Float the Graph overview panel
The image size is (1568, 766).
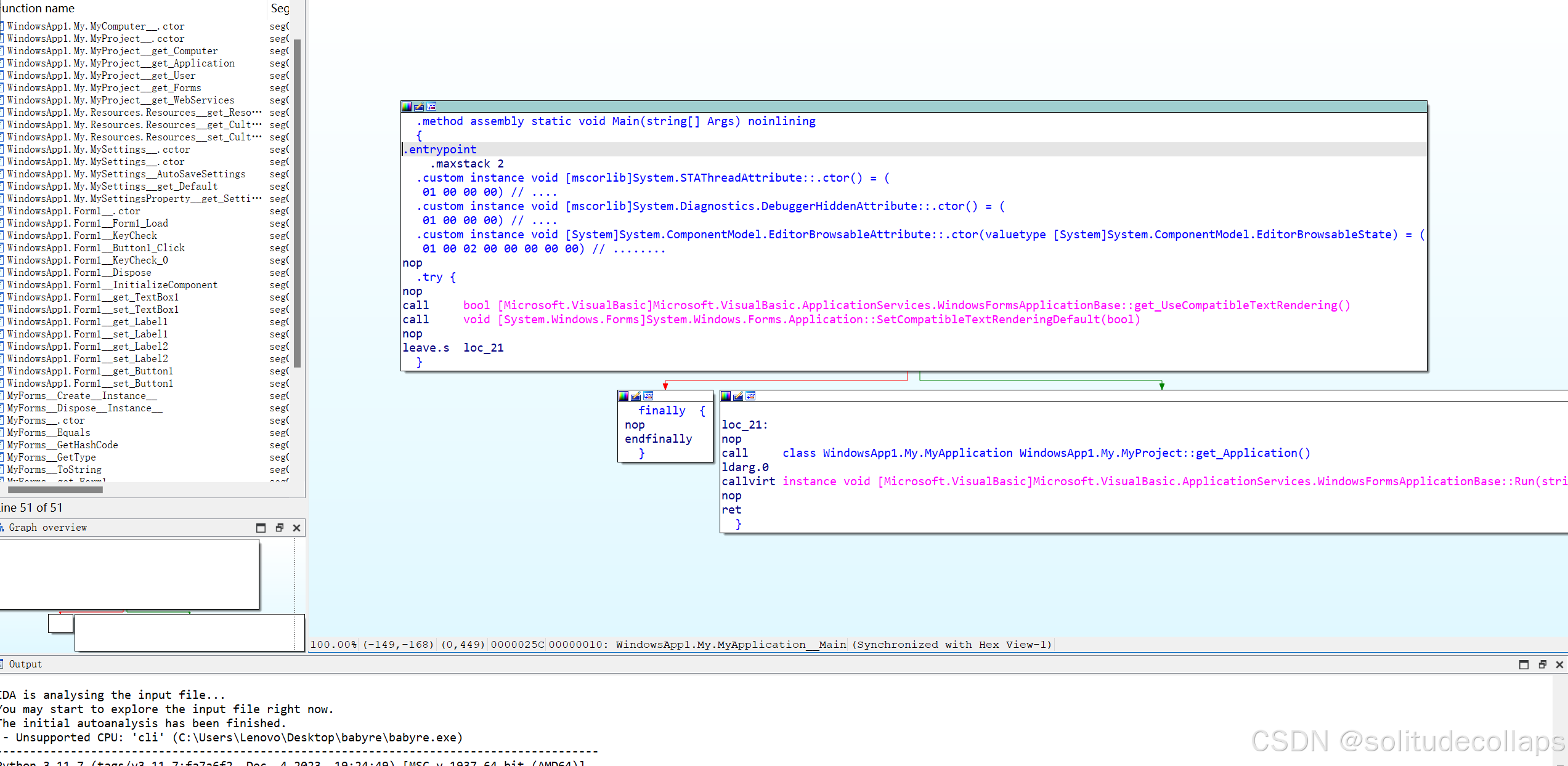279,528
